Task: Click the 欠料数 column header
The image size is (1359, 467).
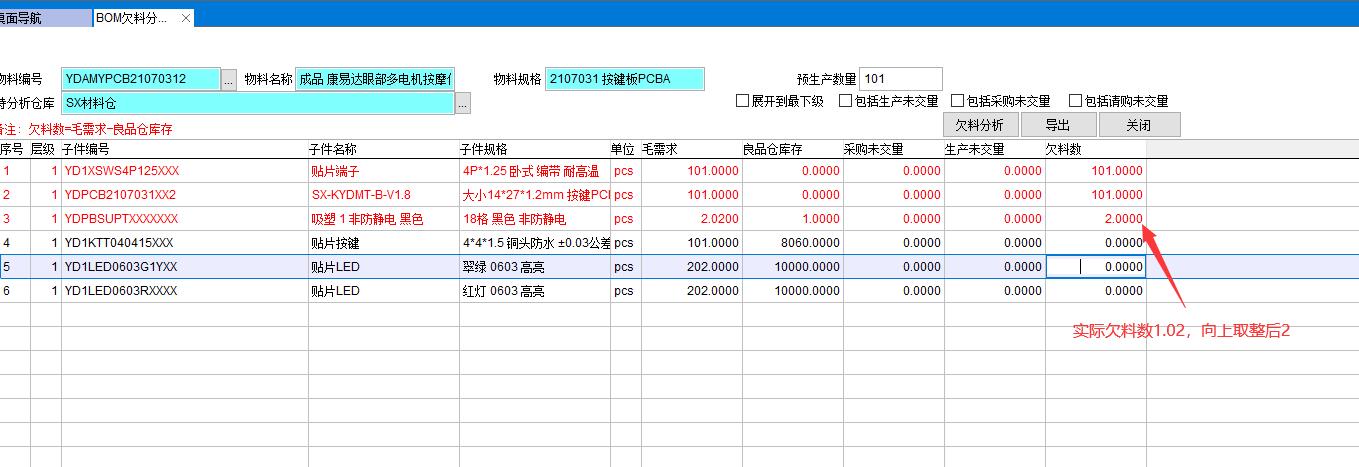Action: pos(1094,149)
